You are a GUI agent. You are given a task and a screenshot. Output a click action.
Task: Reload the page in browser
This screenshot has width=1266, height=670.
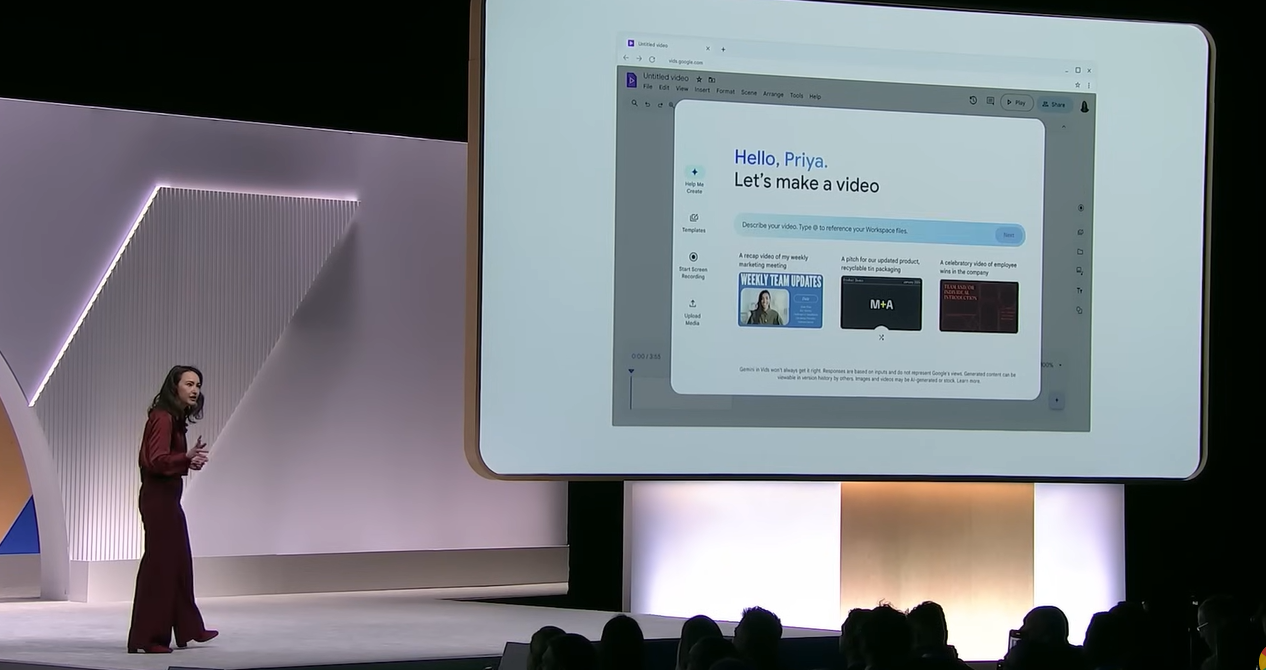(652, 59)
